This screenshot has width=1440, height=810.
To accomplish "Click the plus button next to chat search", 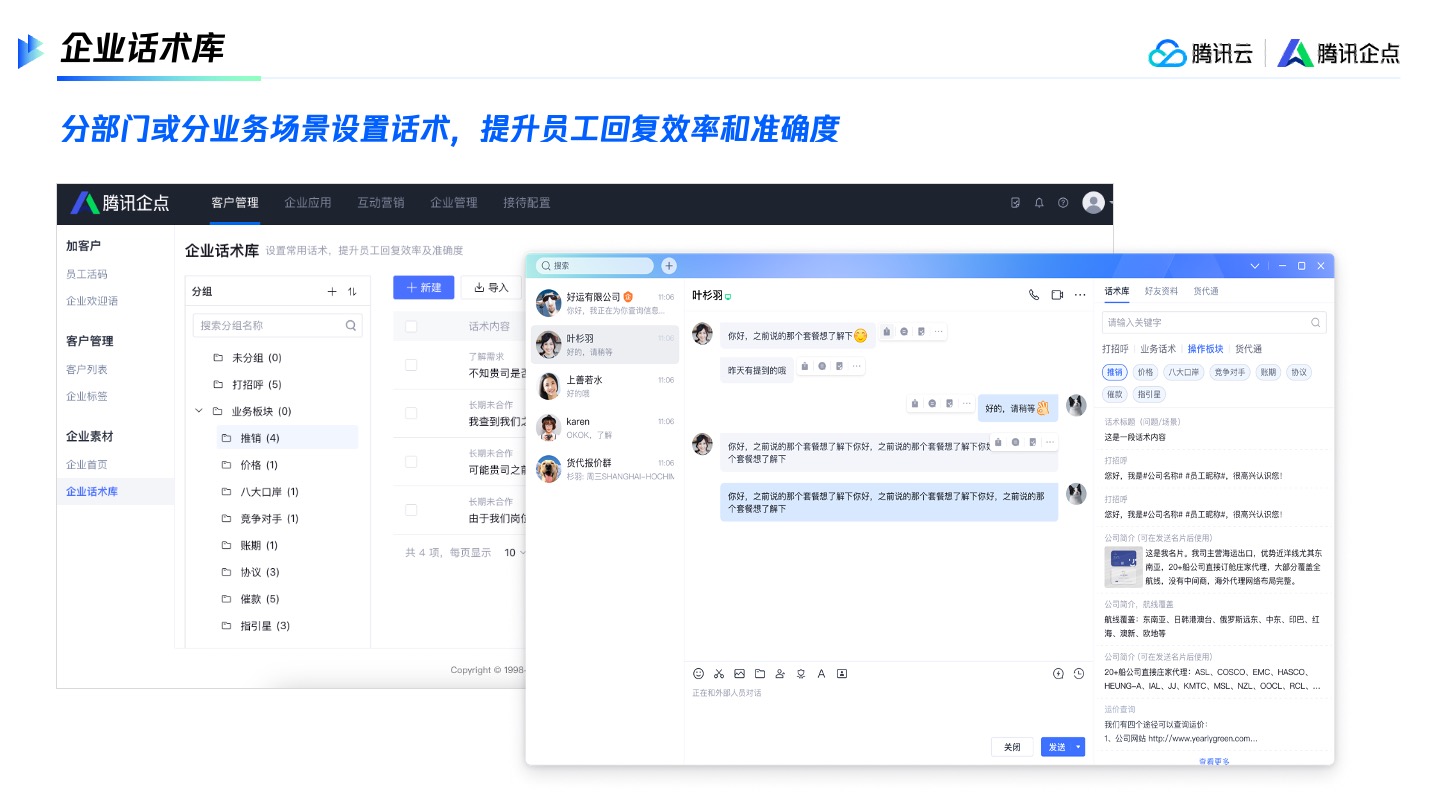I will [669, 266].
